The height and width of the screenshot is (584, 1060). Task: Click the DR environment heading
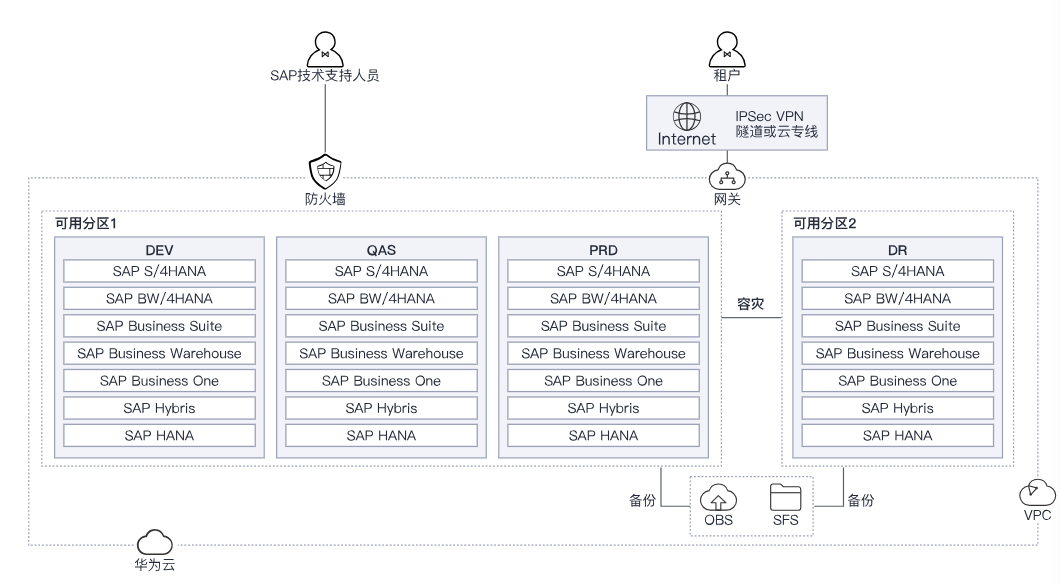[897, 250]
